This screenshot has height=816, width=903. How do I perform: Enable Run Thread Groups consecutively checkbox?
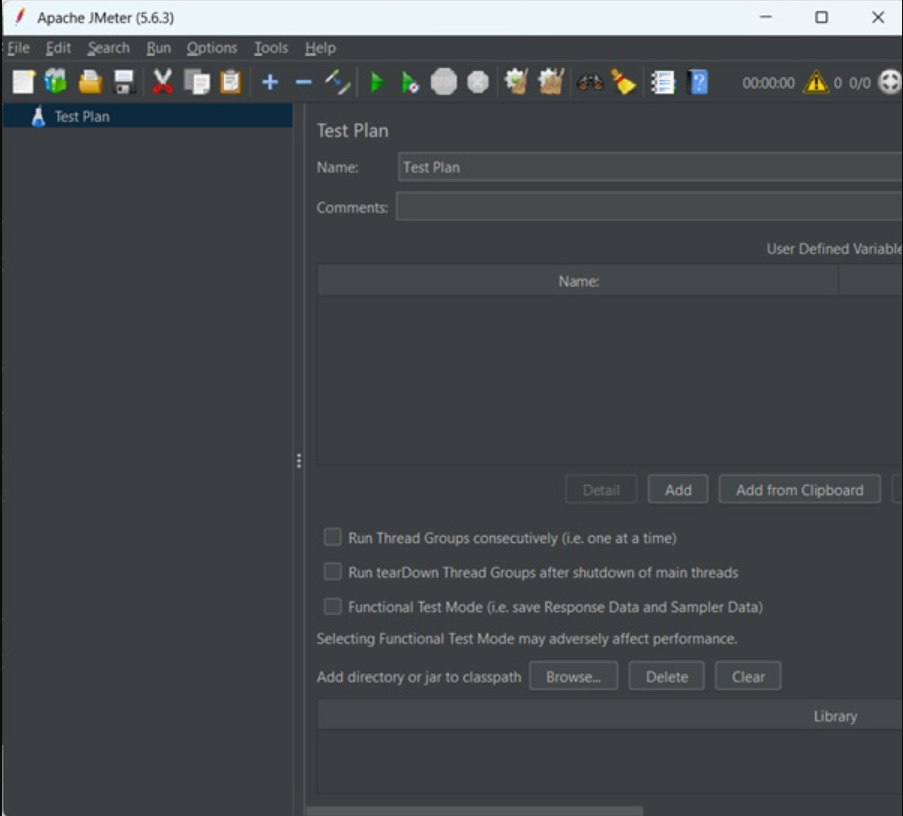(332, 537)
